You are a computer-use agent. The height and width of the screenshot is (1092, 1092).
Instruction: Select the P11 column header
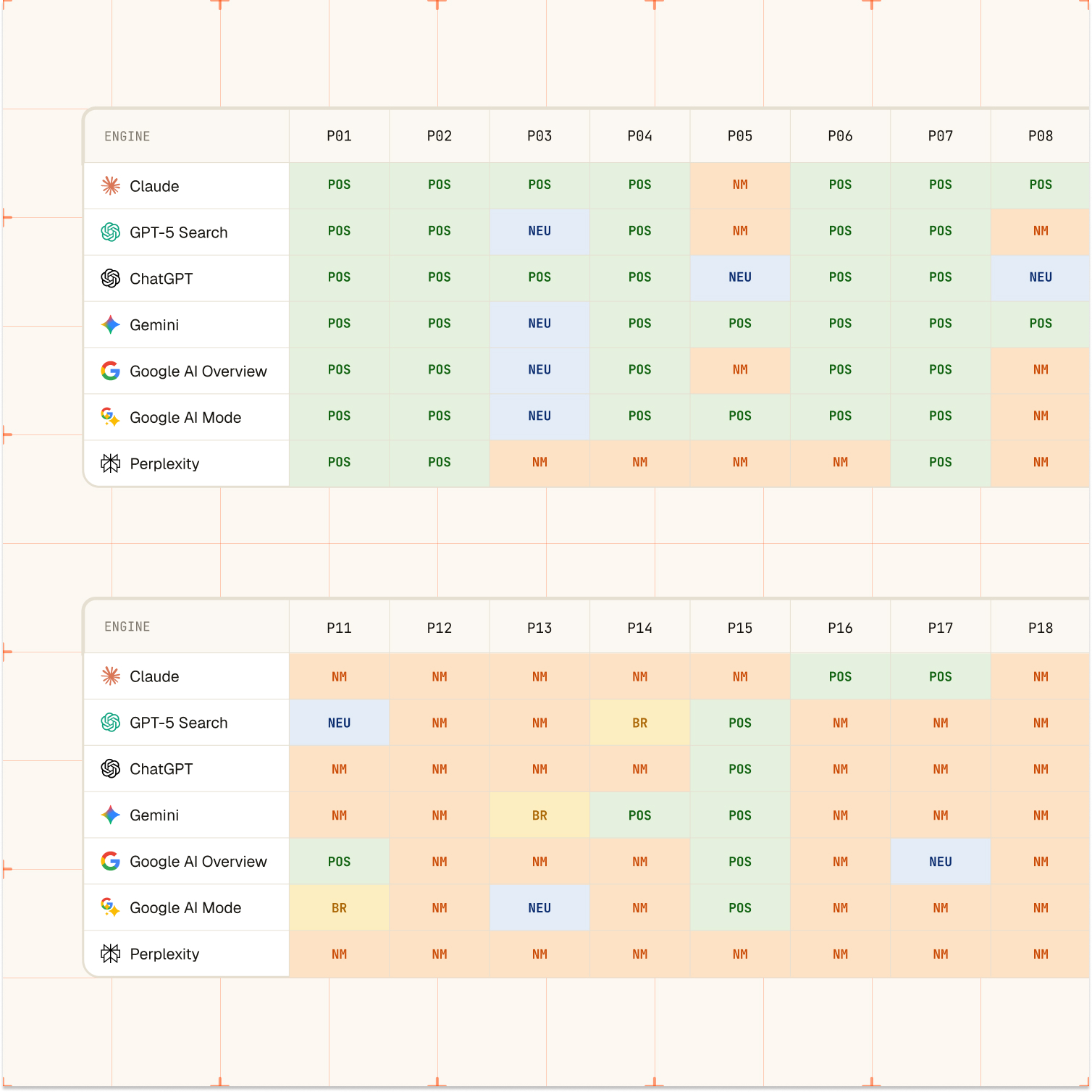(x=339, y=627)
